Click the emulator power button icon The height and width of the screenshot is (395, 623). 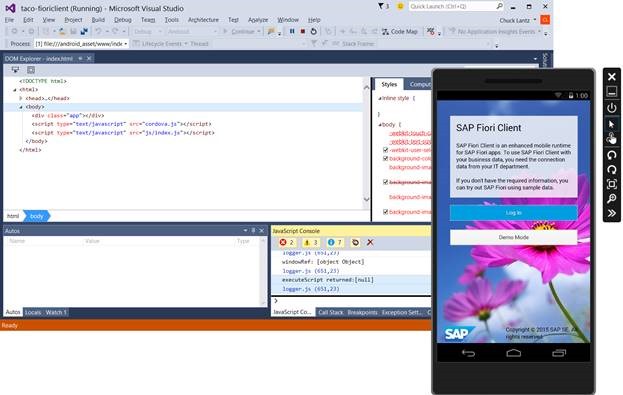coord(612,108)
